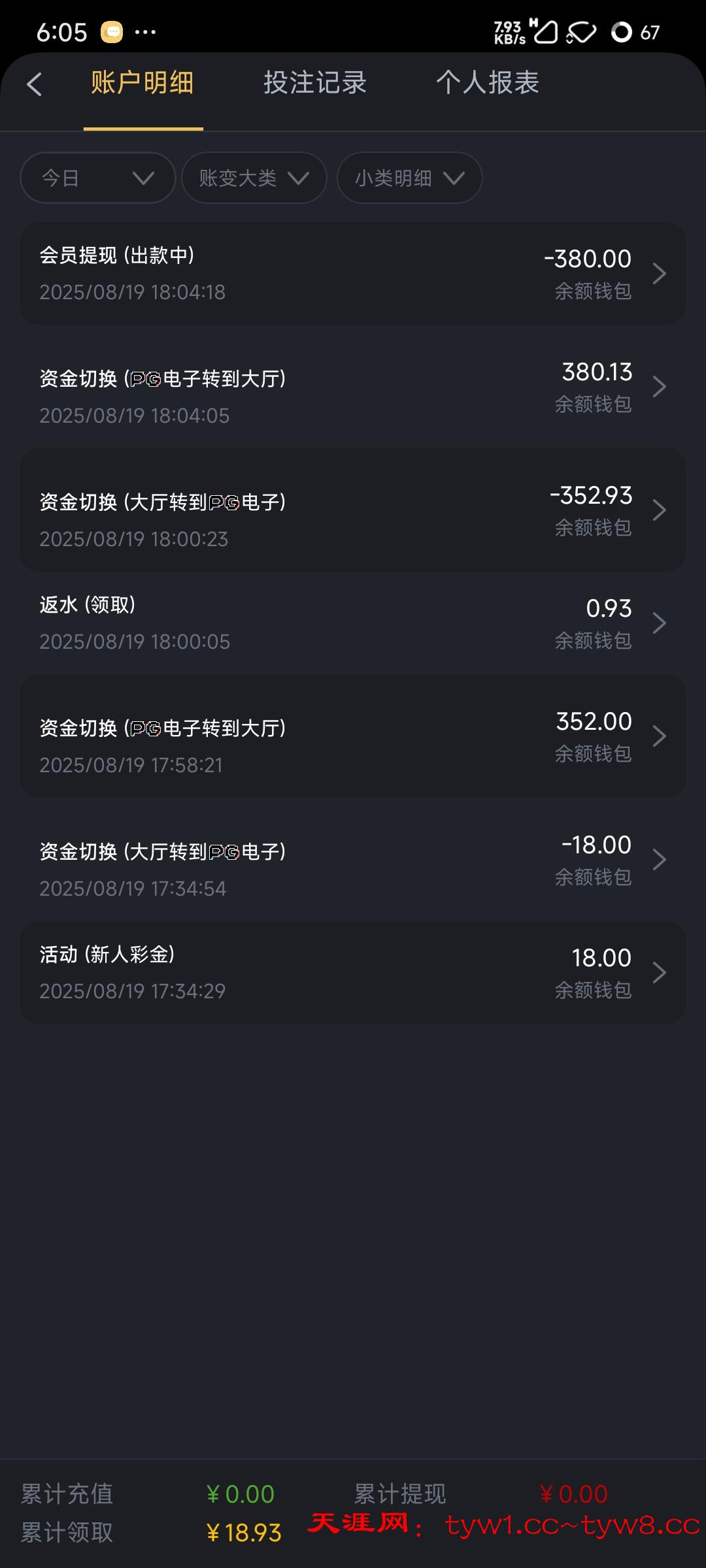Expand the 今日 date filter dropdown
The image size is (706, 1568).
(x=98, y=178)
